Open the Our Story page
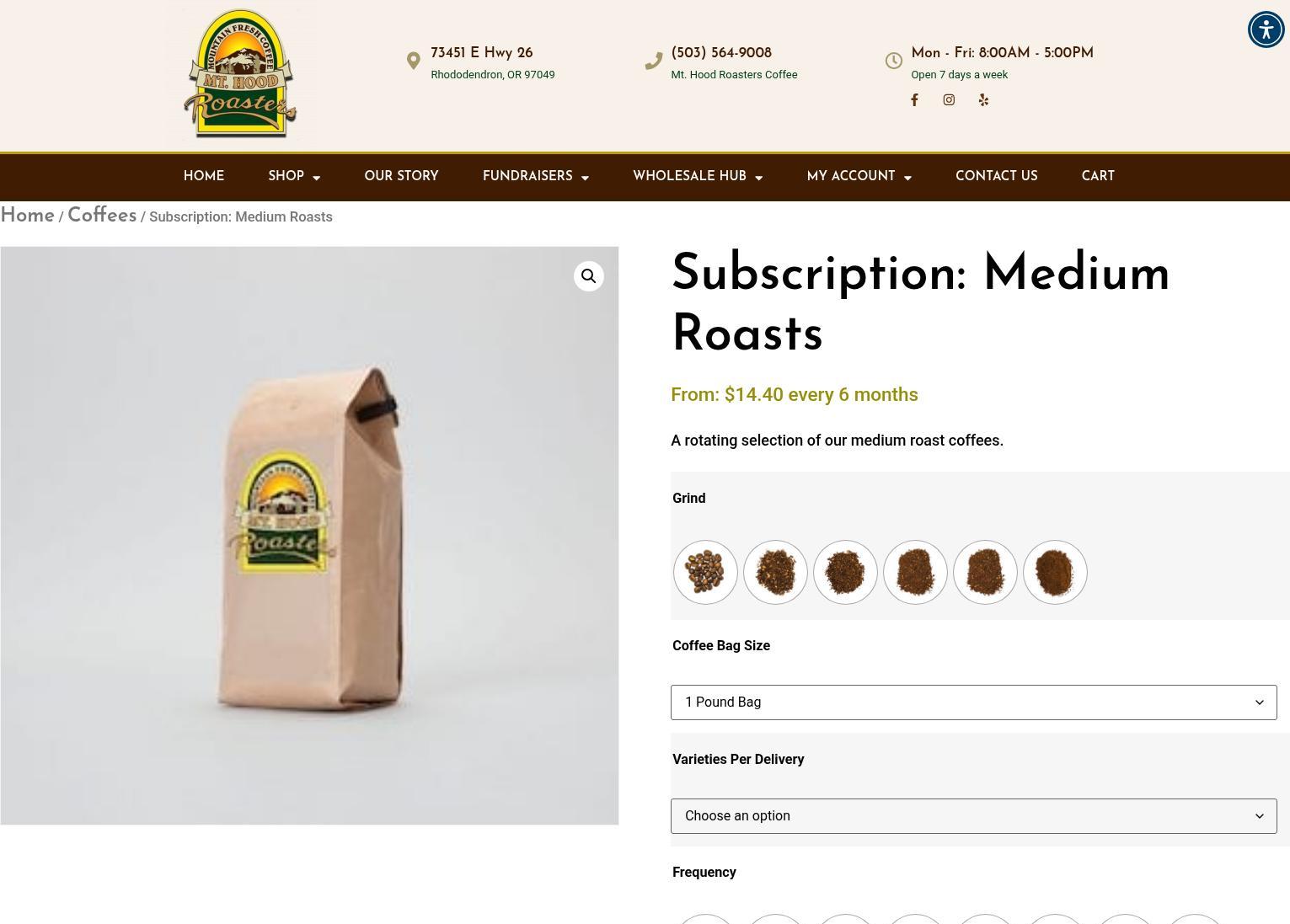 click(401, 176)
